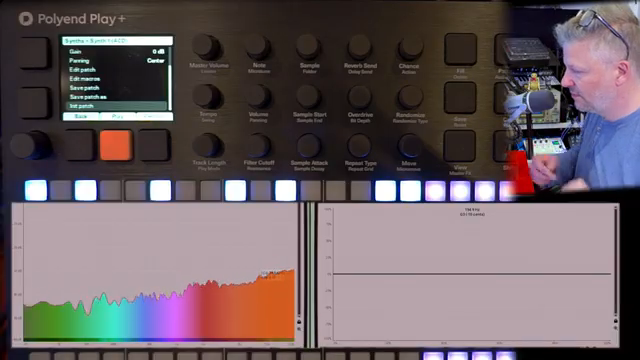The width and height of the screenshot is (640, 360).
Task: Click the Overdrive knob
Action: coord(360,97)
